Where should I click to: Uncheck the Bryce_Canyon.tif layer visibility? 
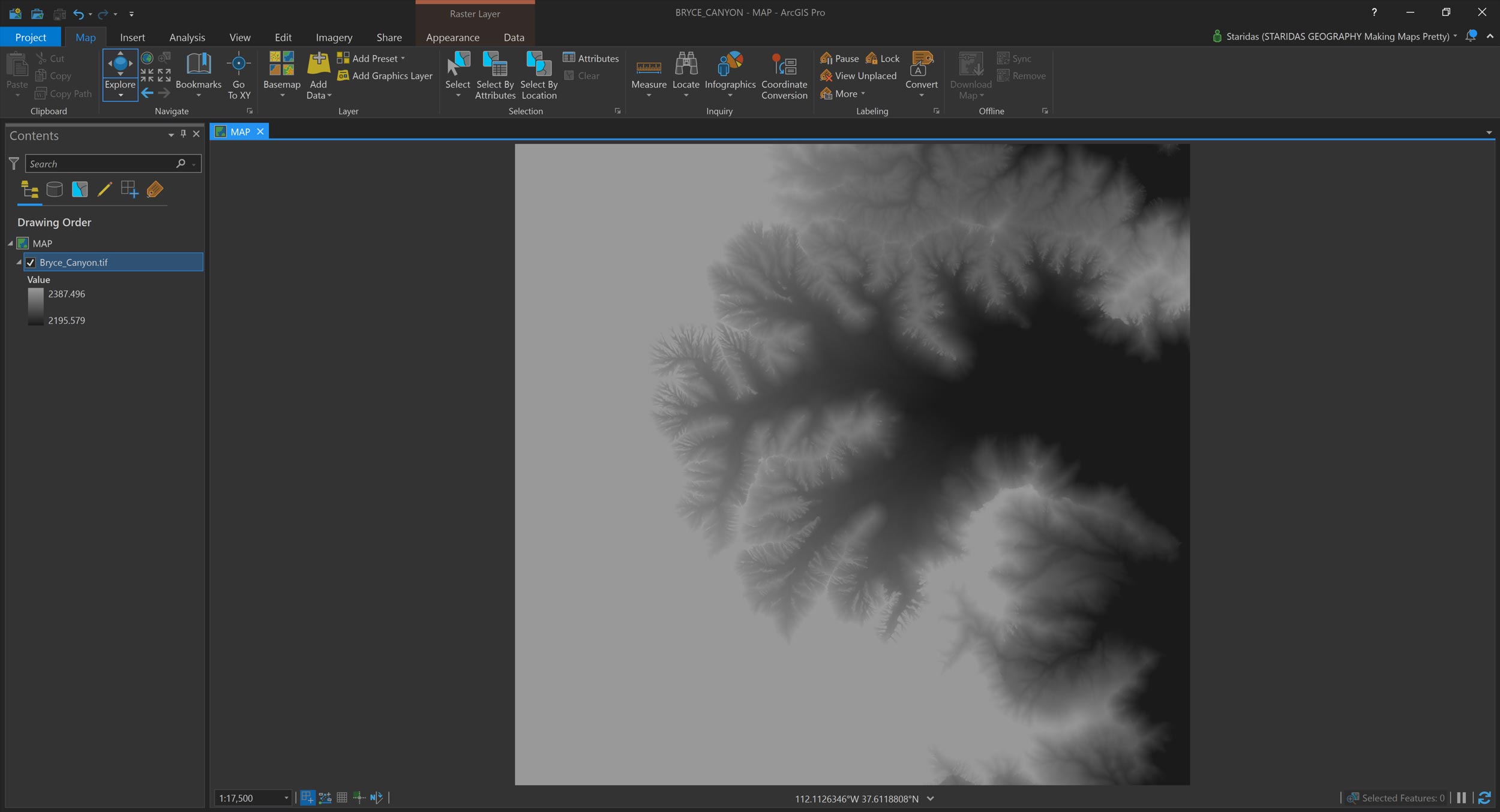click(x=31, y=262)
